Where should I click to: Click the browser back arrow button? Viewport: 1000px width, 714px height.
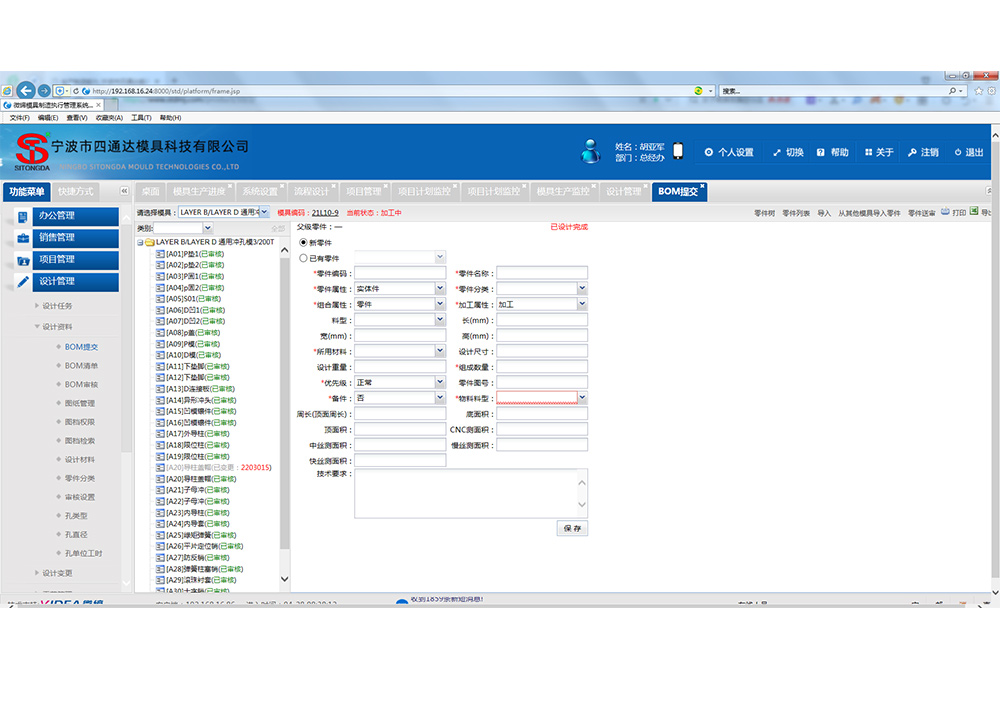coord(26,91)
